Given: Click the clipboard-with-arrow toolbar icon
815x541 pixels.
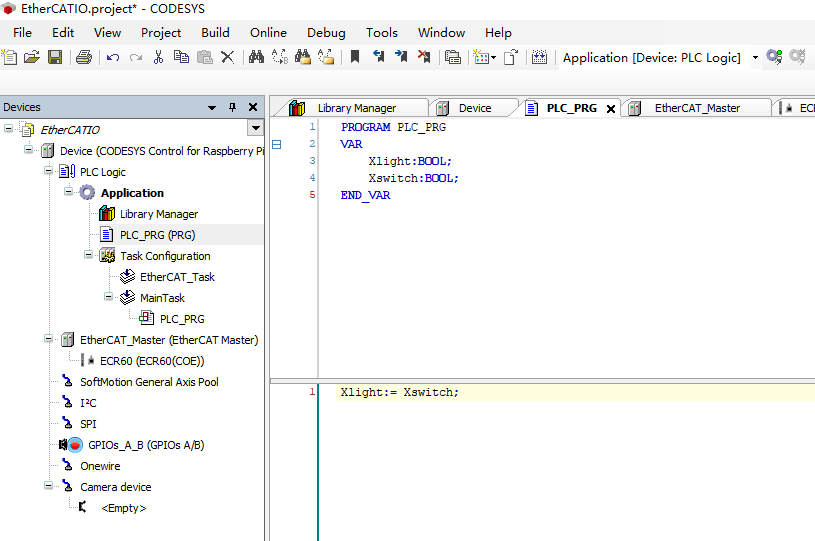Looking at the screenshot, I should pyautogui.click(x=511, y=57).
